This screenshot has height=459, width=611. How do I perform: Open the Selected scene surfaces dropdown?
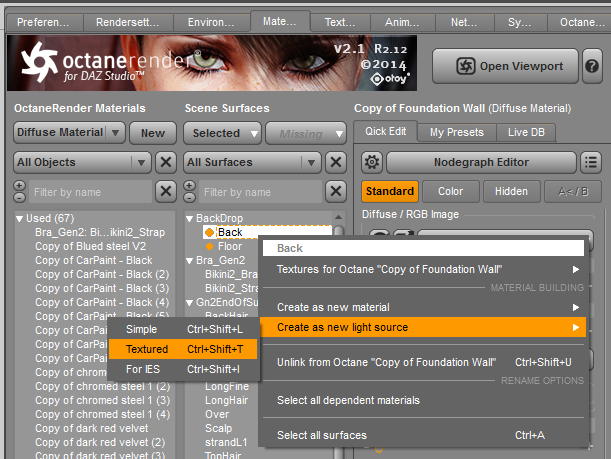(x=223, y=133)
